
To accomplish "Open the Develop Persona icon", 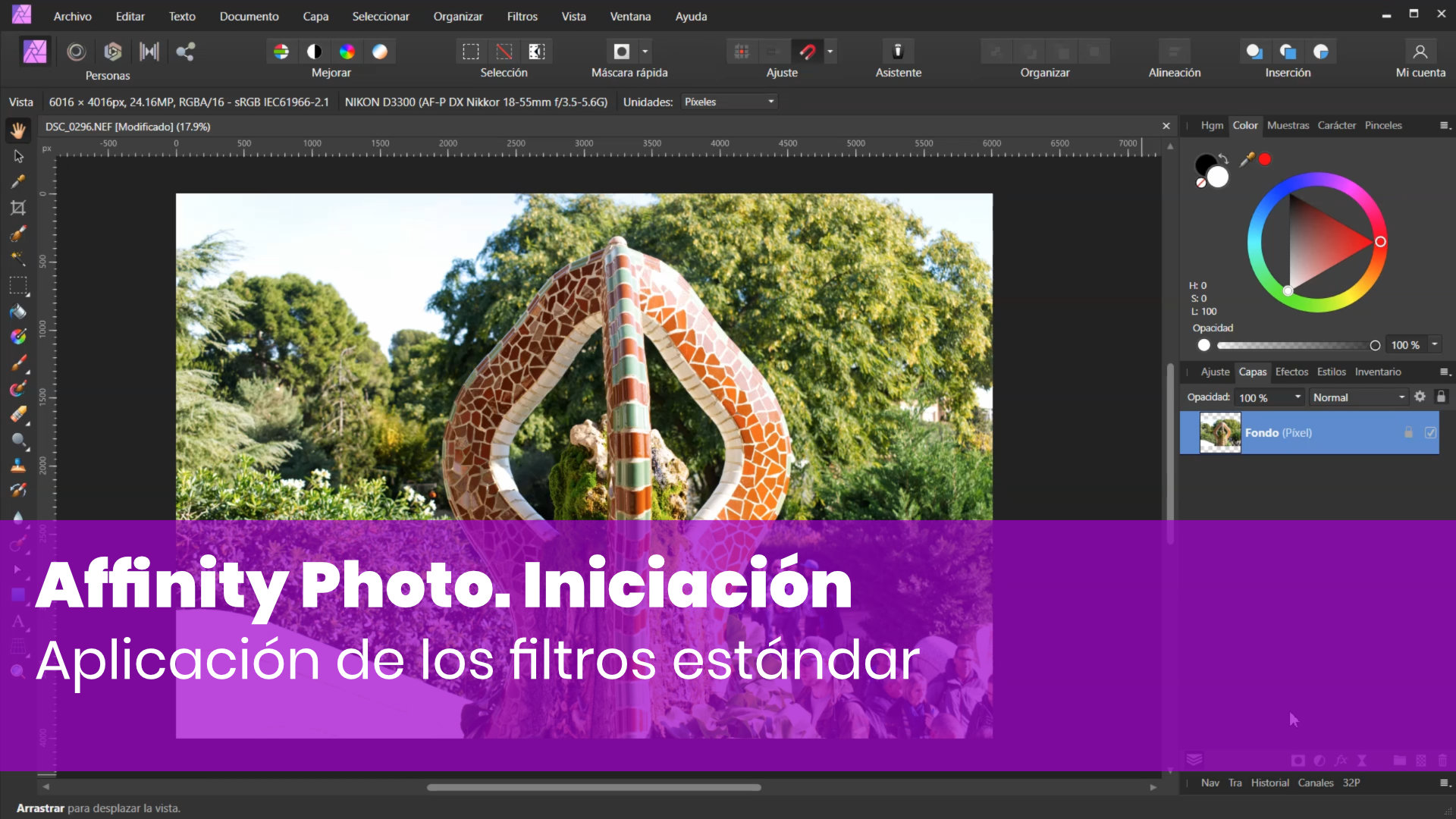I will 113,52.
